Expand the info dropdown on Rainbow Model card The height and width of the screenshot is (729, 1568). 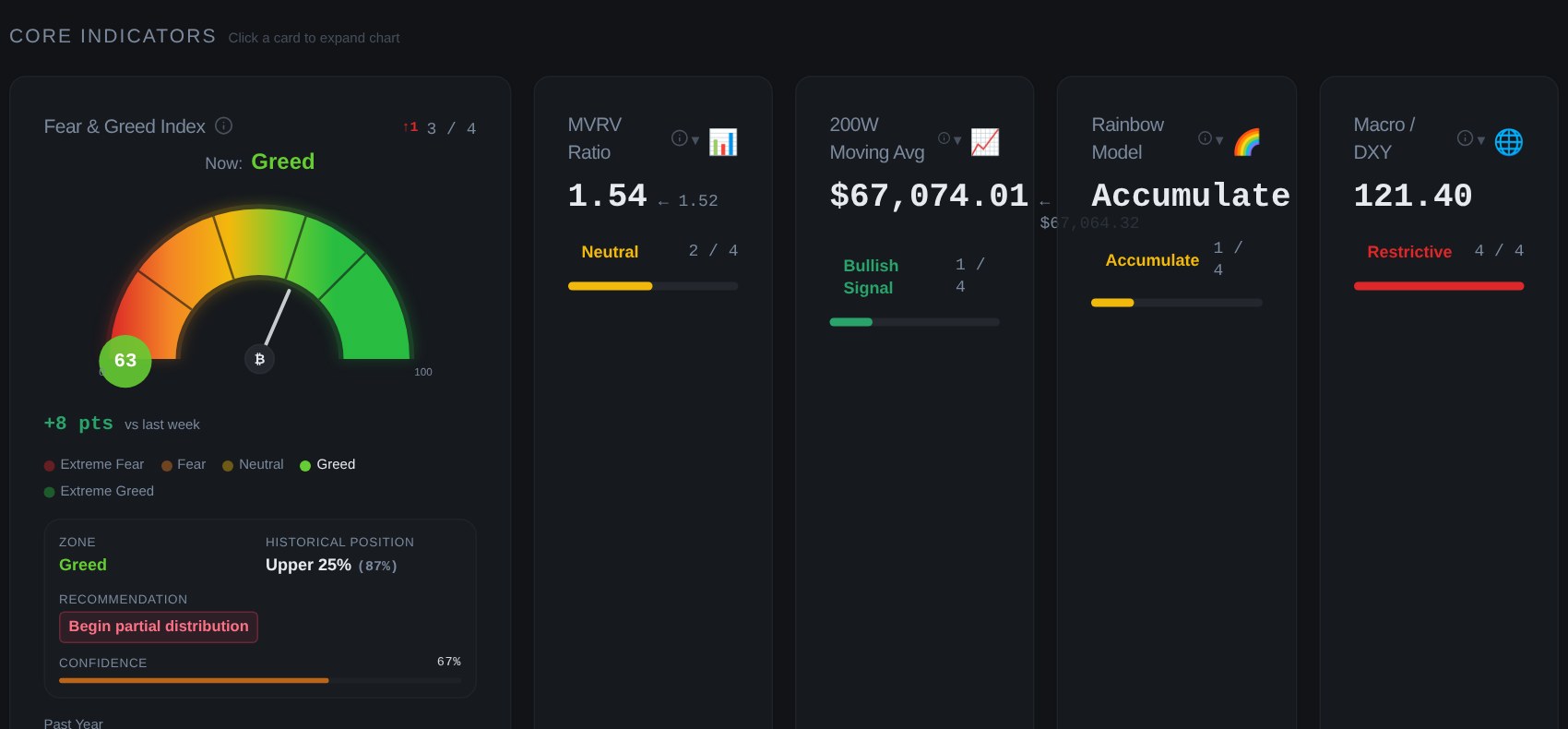pyautogui.click(x=1211, y=139)
